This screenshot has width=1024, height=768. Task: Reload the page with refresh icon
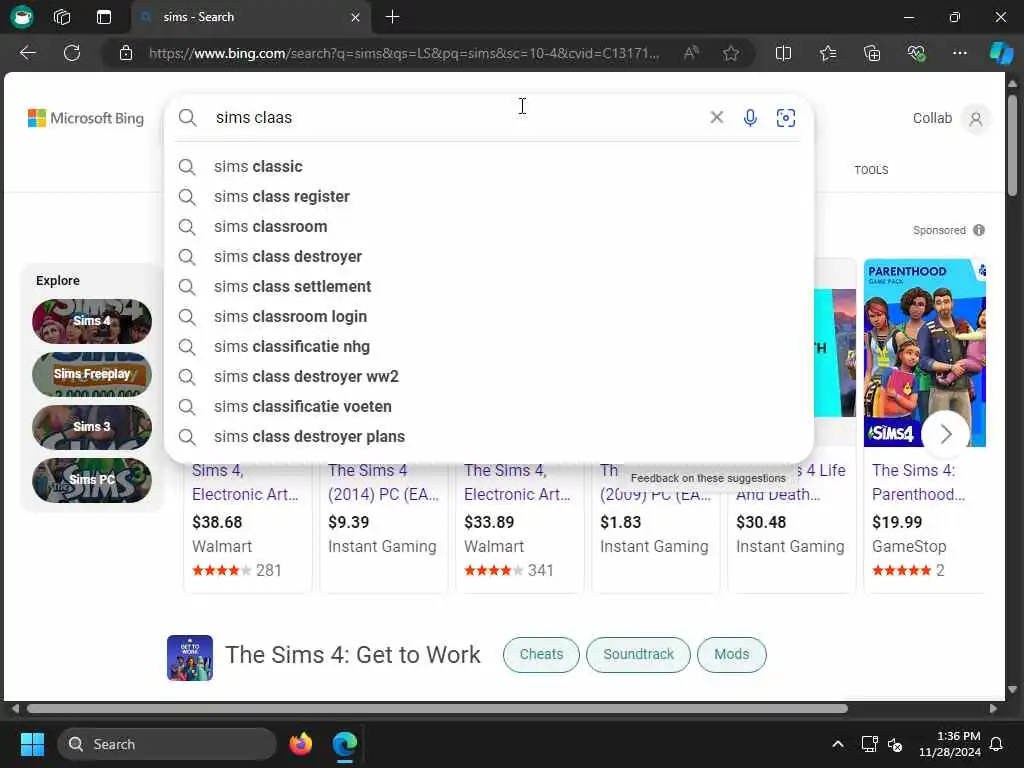72,53
